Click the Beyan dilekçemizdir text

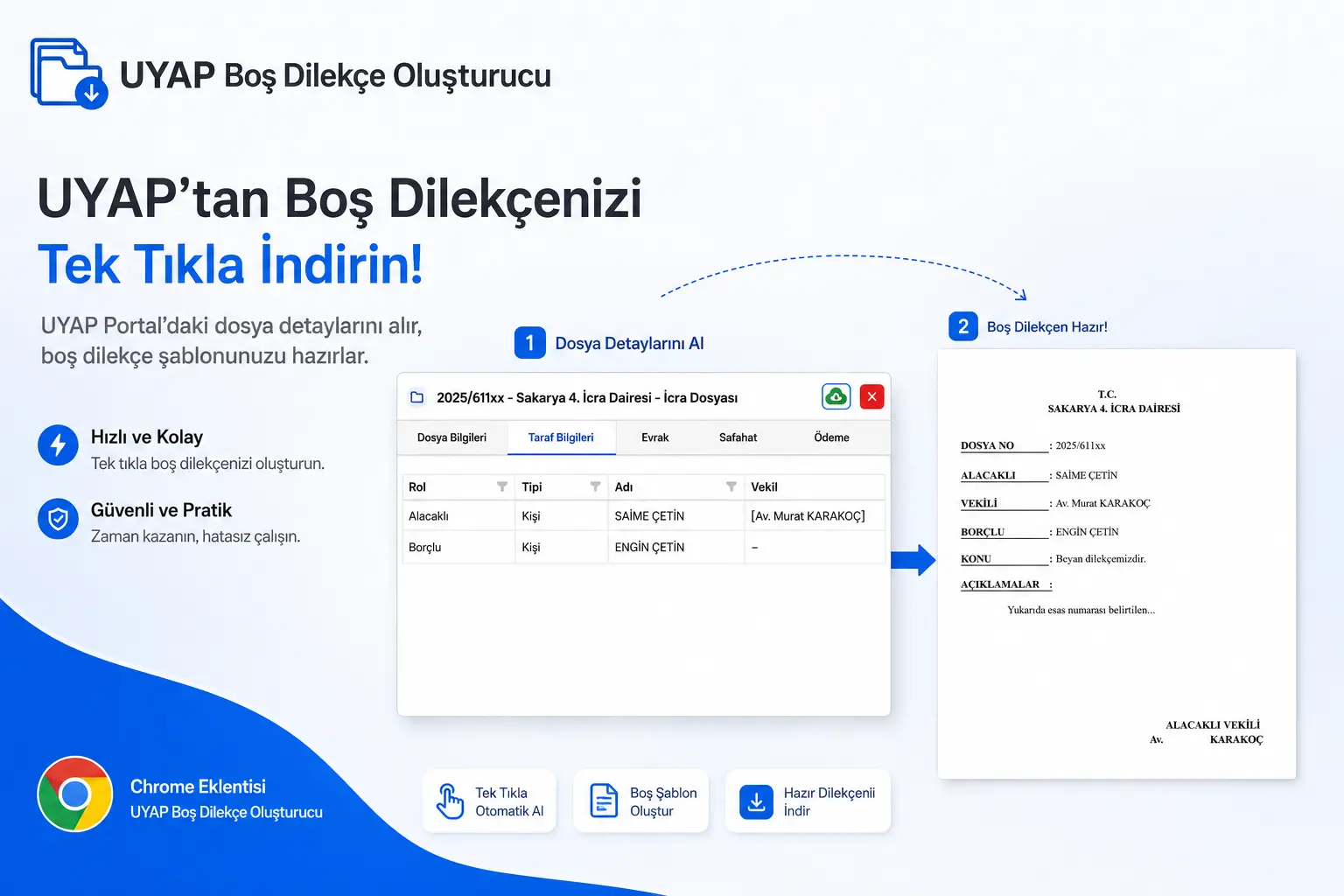(1101, 558)
